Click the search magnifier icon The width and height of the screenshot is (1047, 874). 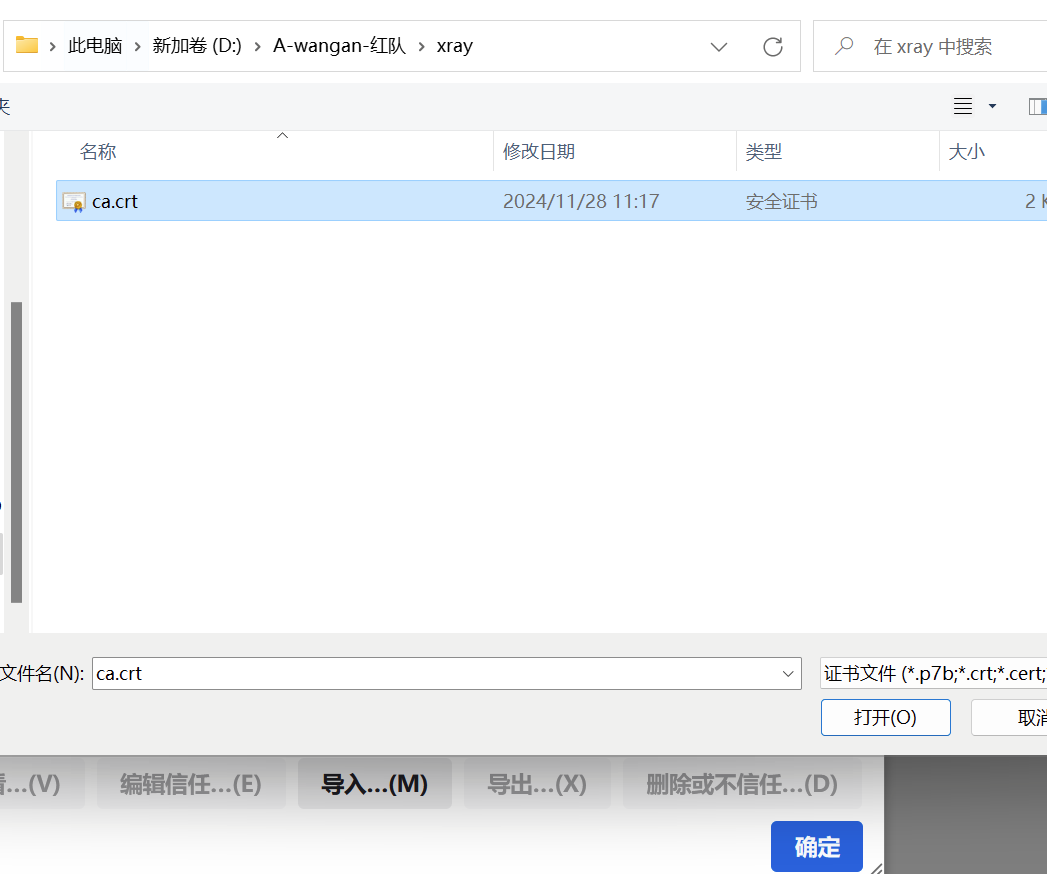click(844, 46)
